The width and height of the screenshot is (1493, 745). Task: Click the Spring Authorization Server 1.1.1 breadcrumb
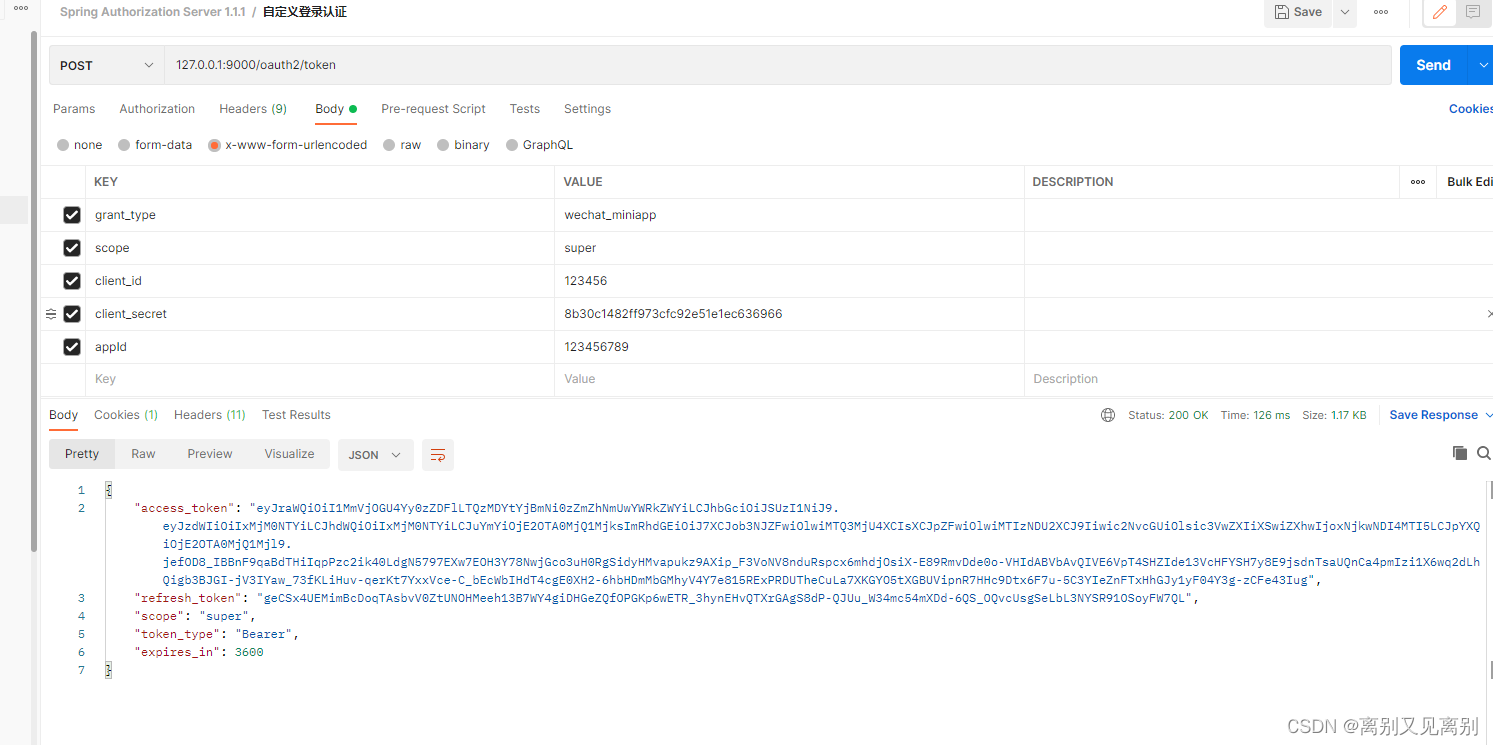pyautogui.click(x=153, y=12)
